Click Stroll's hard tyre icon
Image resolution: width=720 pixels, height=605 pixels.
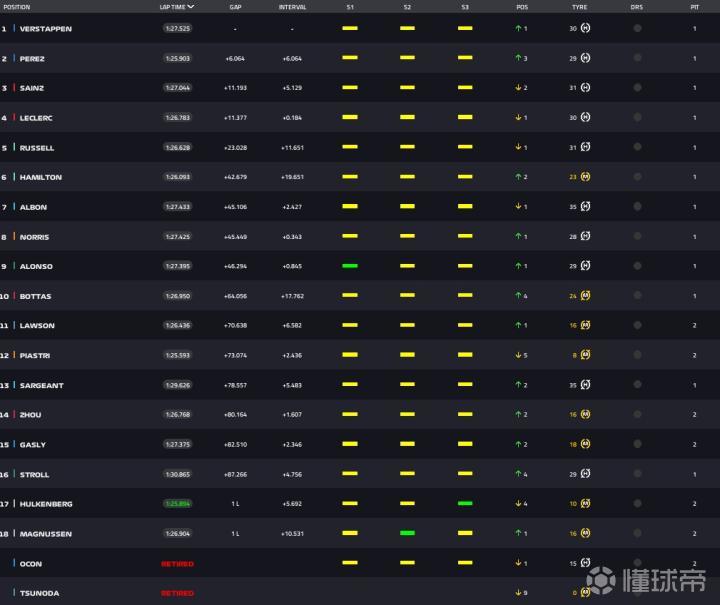click(585, 474)
